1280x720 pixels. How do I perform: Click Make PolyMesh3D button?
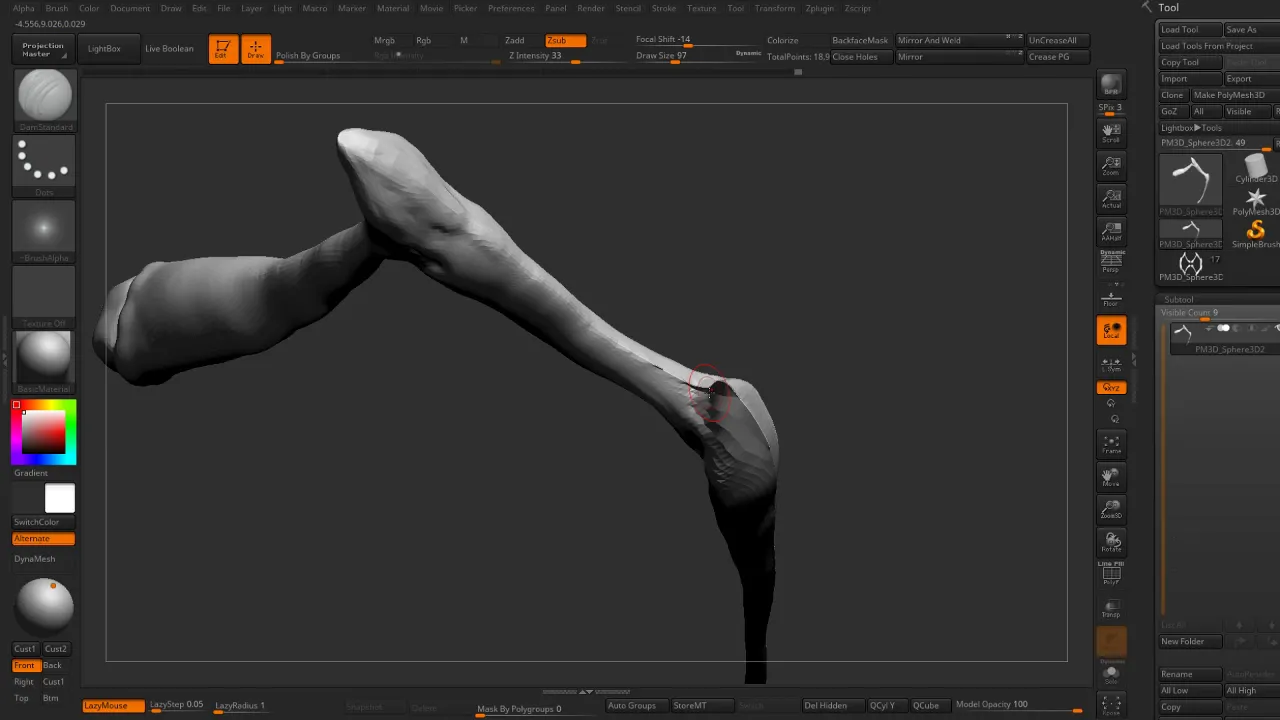1235,95
